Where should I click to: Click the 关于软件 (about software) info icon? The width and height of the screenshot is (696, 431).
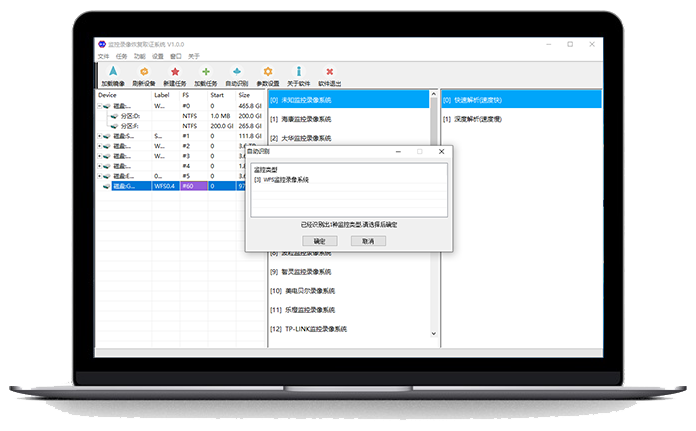[298, 73]
